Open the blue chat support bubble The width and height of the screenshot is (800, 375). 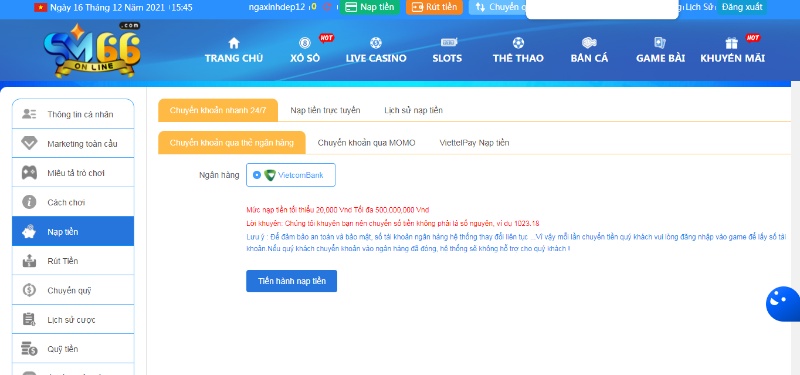[784, 304]
